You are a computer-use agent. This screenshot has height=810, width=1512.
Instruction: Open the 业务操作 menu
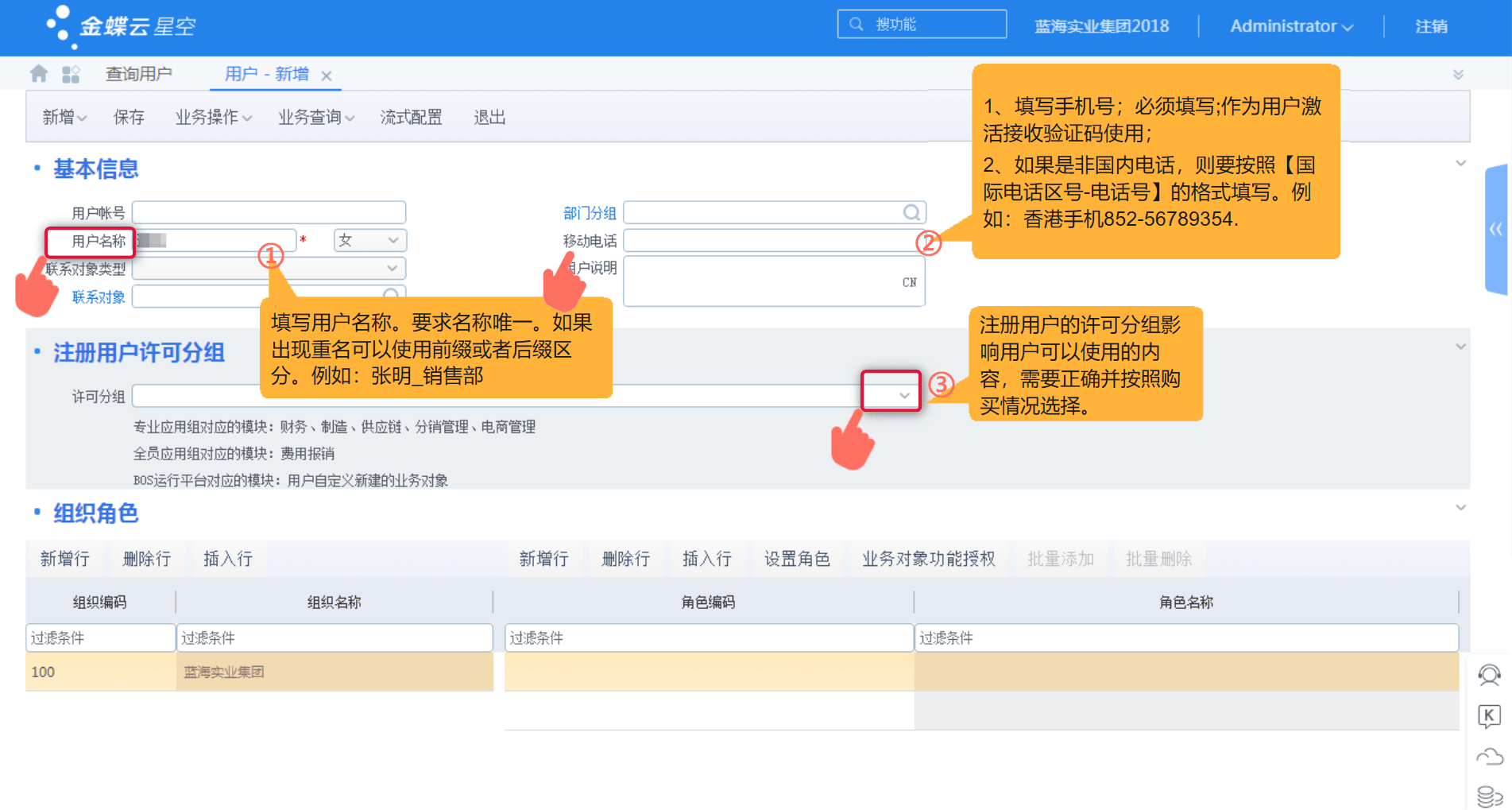[208, 116]
